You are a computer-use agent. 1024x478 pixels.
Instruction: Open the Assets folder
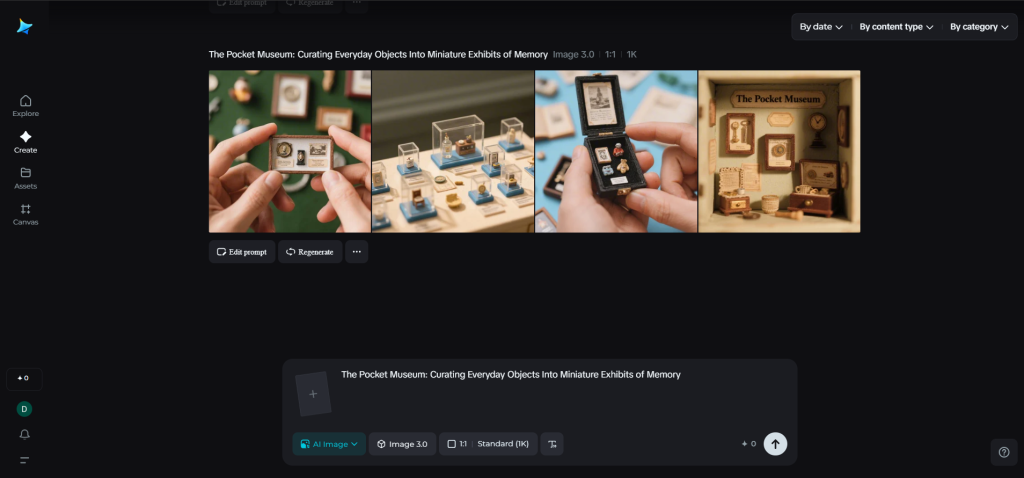click(x=25, y=178)
